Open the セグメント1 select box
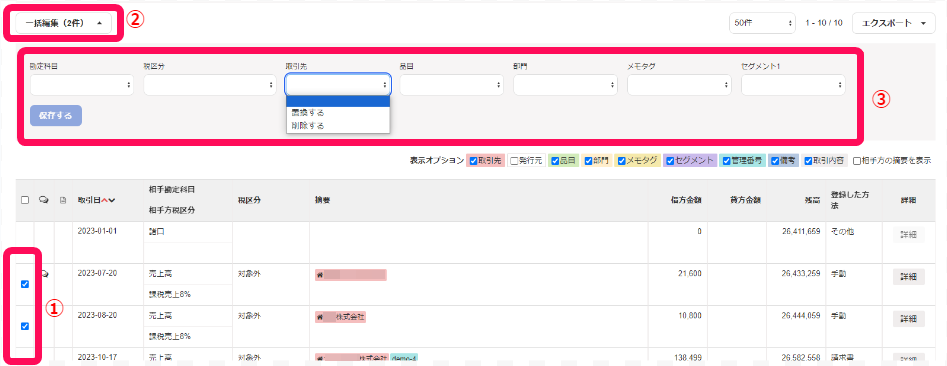947x366 pixels. [x=793, y=85]
